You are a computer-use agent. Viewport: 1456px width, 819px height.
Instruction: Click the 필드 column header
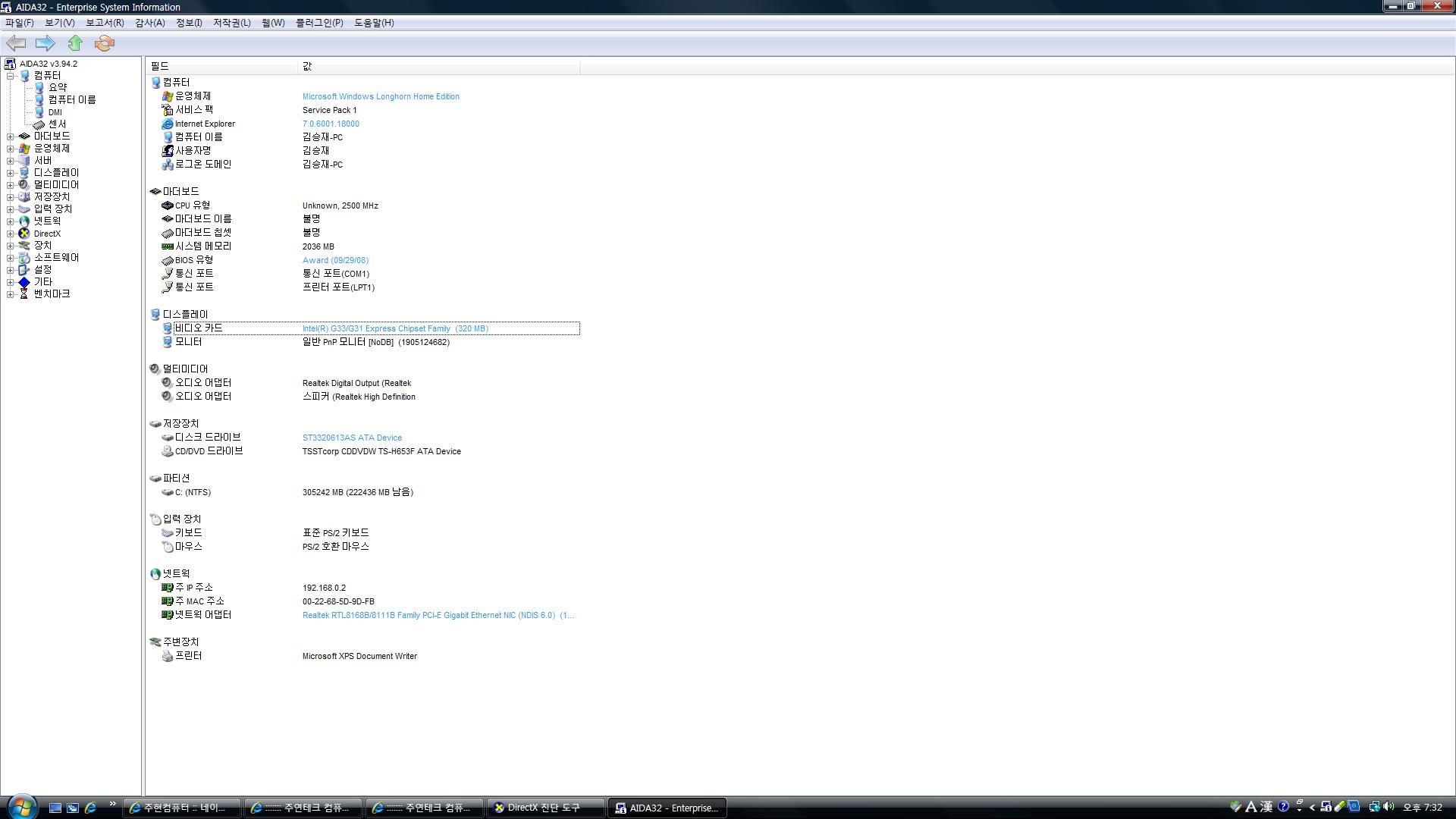tap(222, 67)
